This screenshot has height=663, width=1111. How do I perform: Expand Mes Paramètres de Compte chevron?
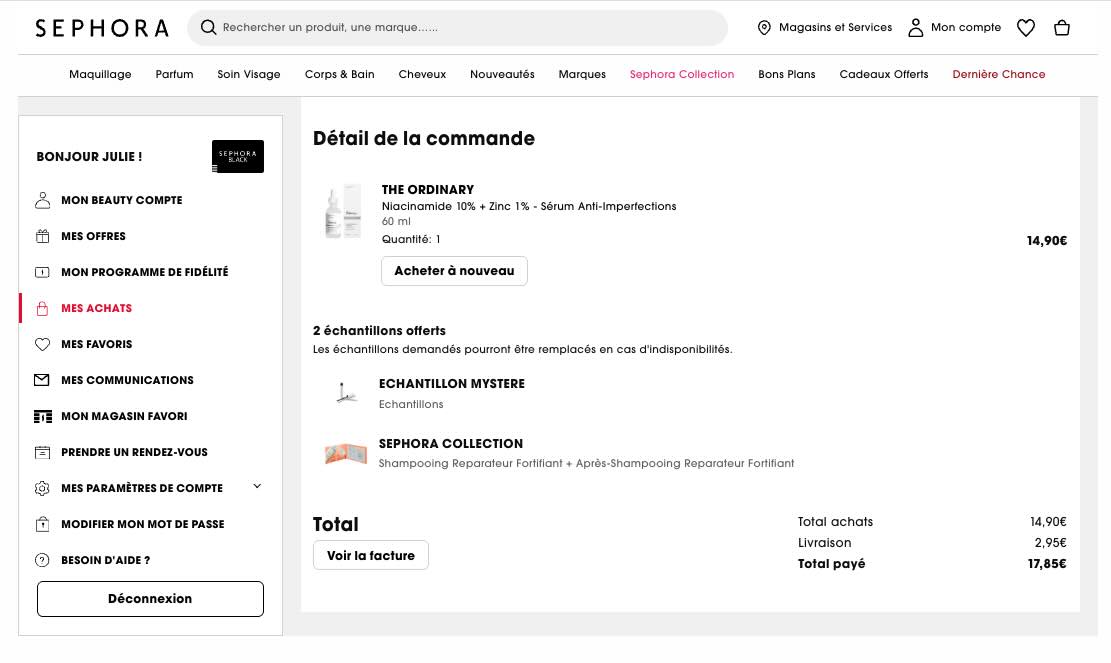[x=257, y=487]
